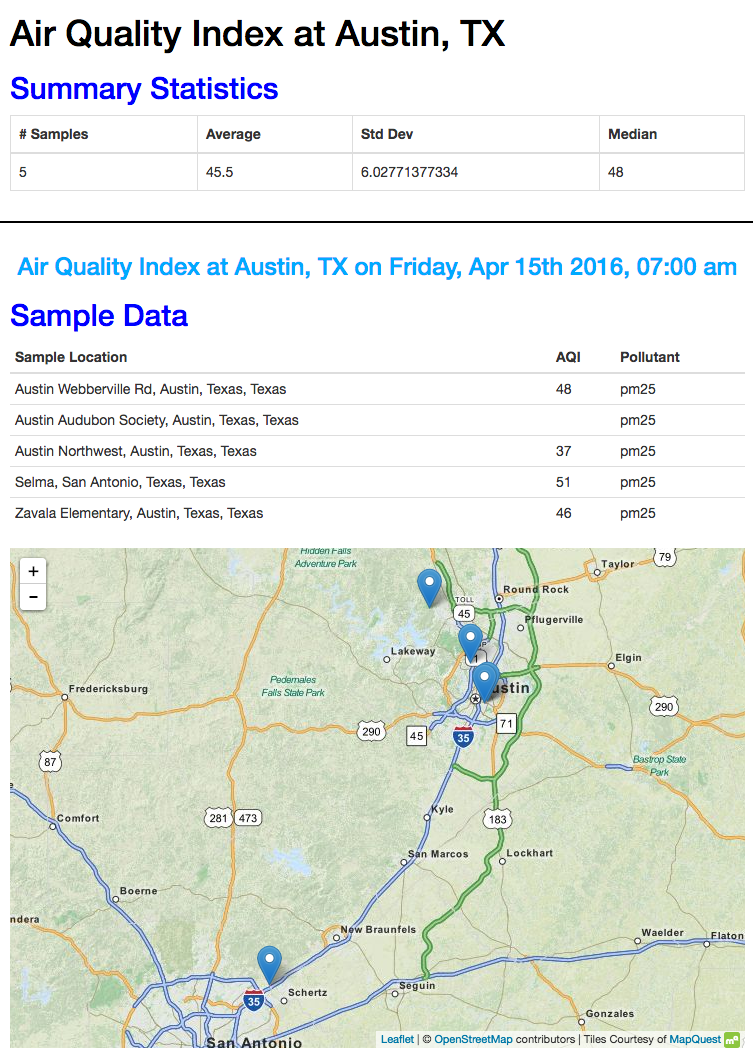Select the median value 48 in summary
The height and width of the screenshot is (1056, 753).
(616, 172)
